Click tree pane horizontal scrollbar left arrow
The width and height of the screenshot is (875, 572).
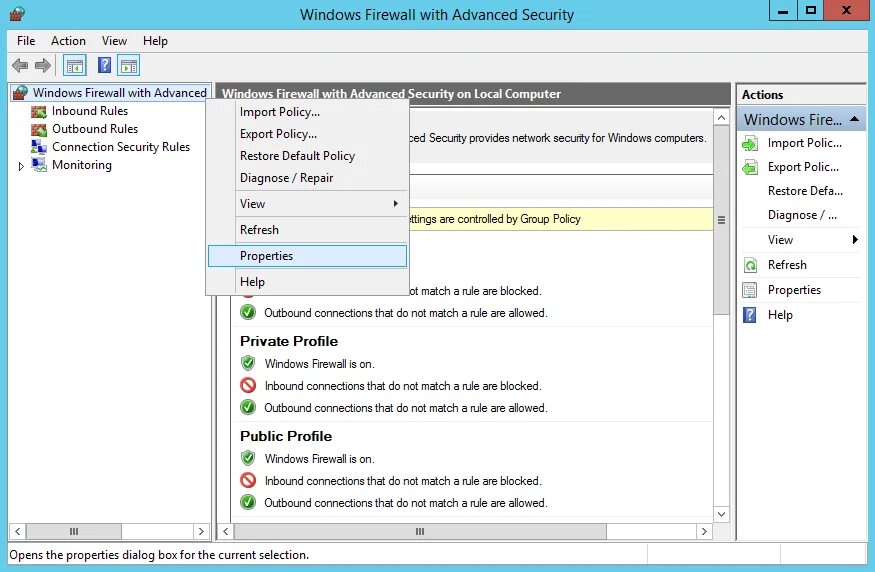(17, 531)
